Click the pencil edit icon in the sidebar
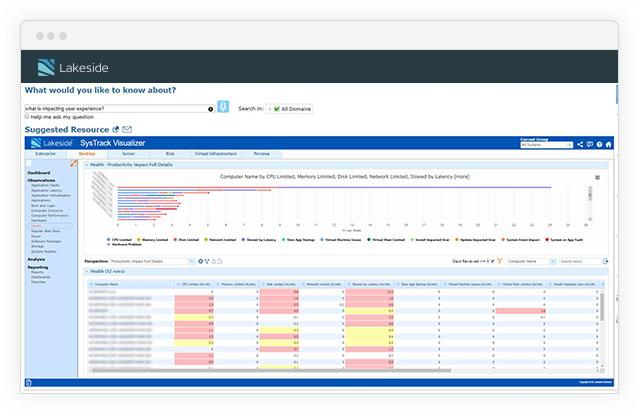 (x=74, y=163)
